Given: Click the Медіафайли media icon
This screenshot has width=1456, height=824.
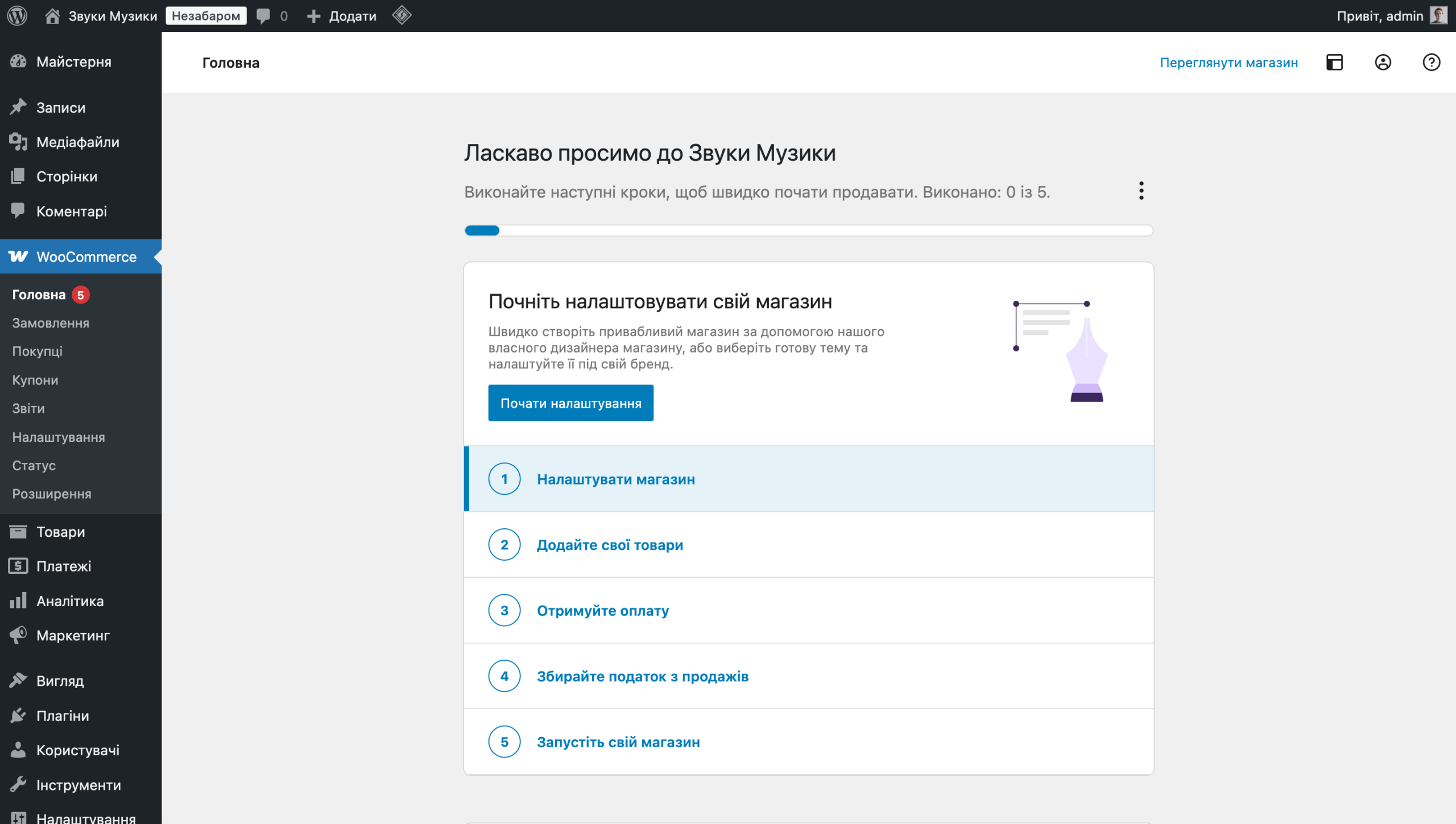Looking at the screenshot, I should tap(18, 142).
